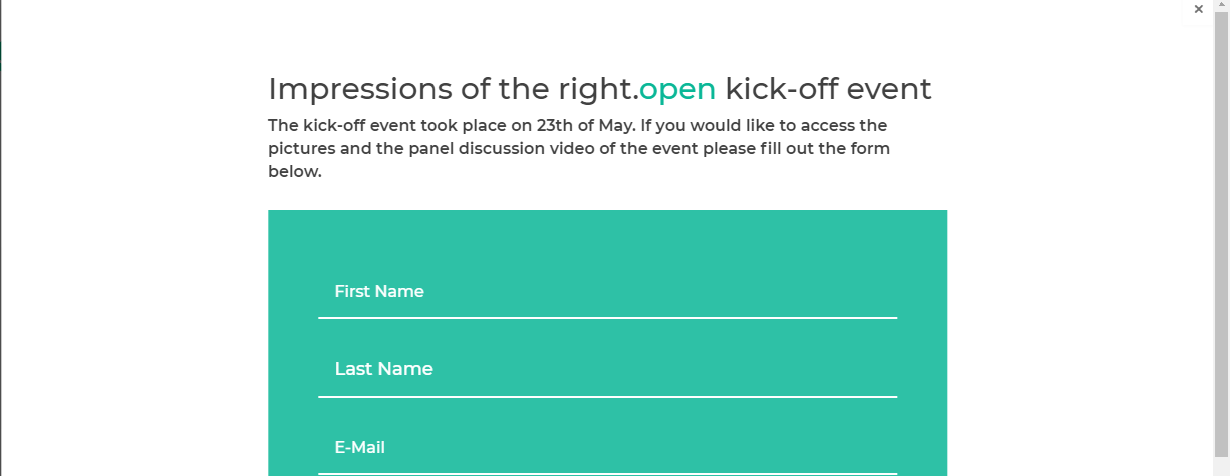The width and height of the screenshot is (1230, 476).
Task: Click the underline below First Name
Action: coord(607,318)
